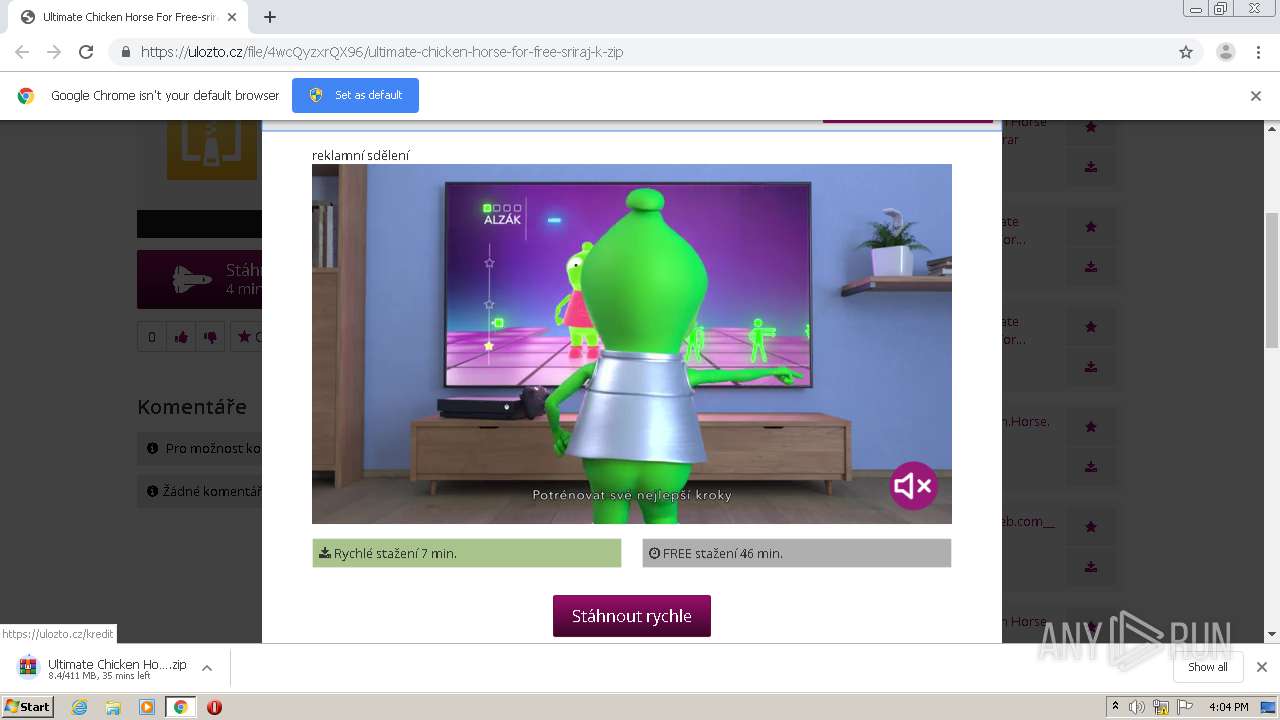The image size is (1280, 720).
Task: Bookmark this page with the star icon
Action: tap(1186, 52)
